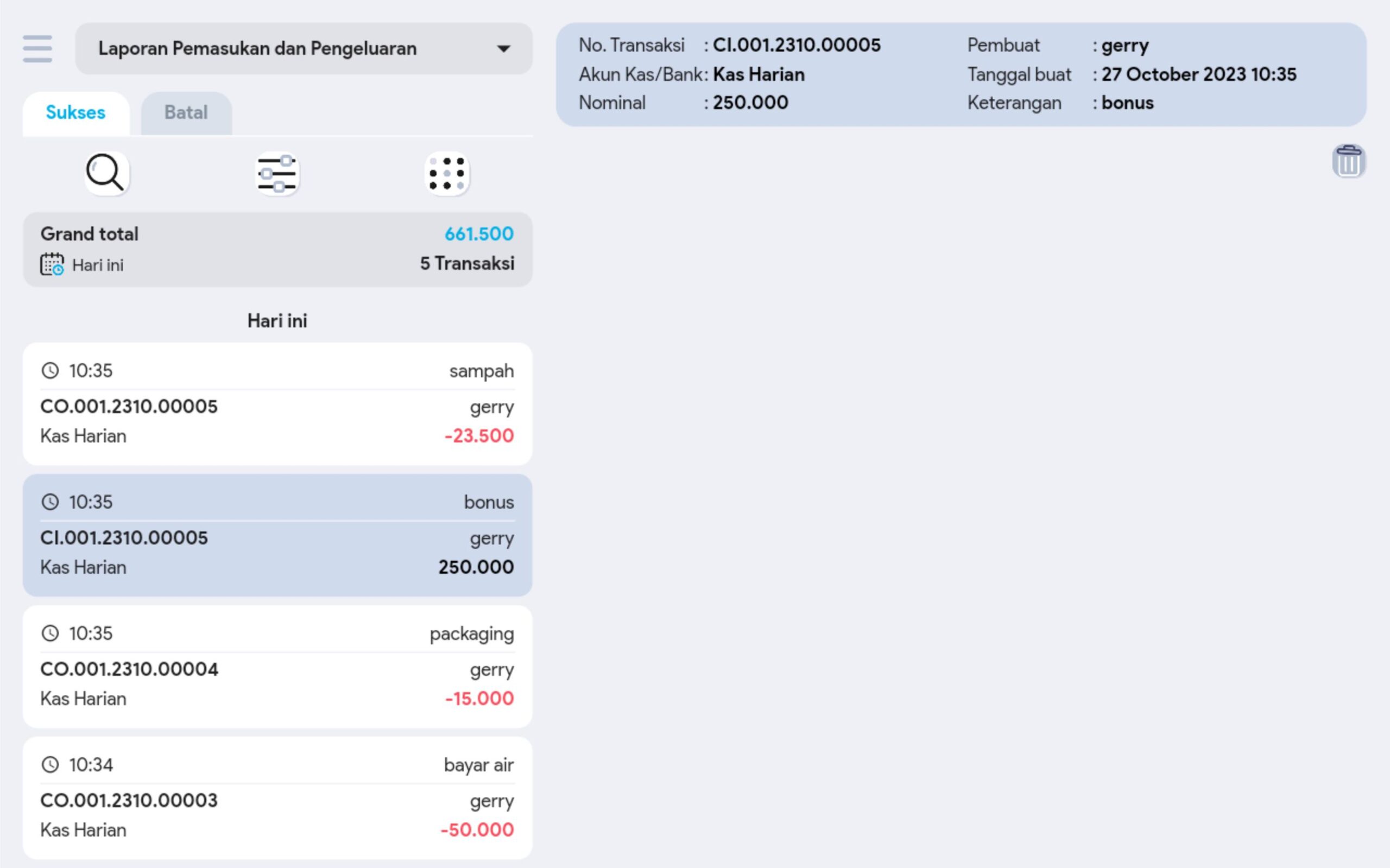Viewport: 1390px width, 868px height.
Task: Click the 5 Transaksi count label
Action: coord(467,263)
